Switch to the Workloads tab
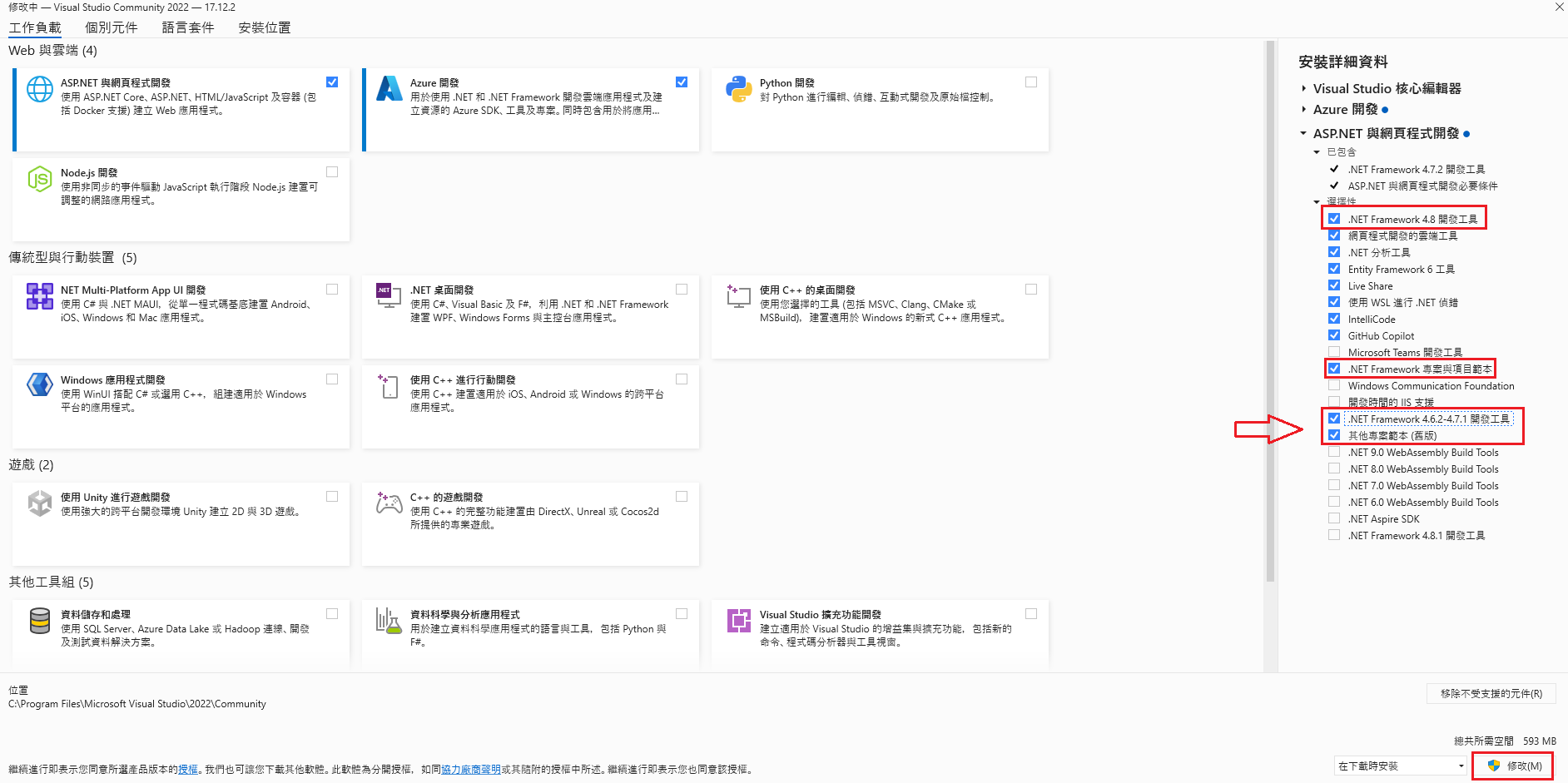Viewport: 1568px width, 783px height. click(35, 27)
